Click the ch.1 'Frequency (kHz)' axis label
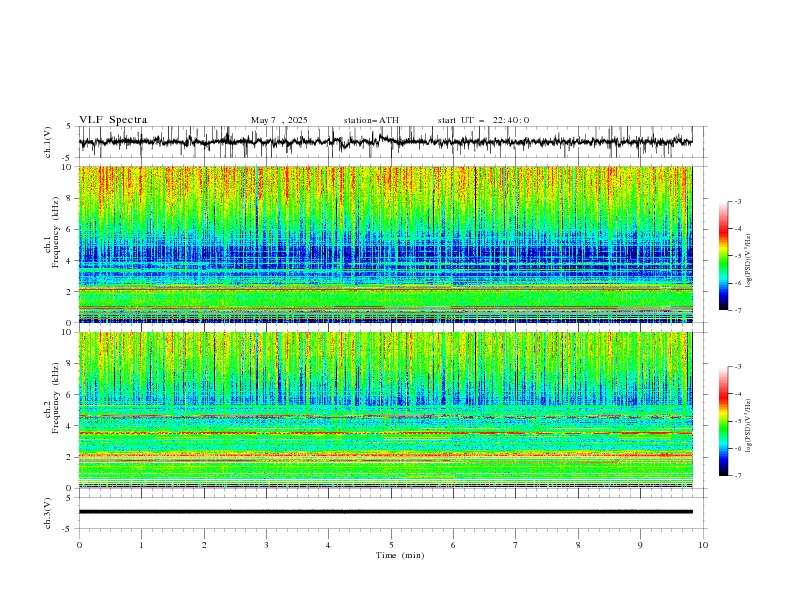The image size is (792, 612). 56,233
